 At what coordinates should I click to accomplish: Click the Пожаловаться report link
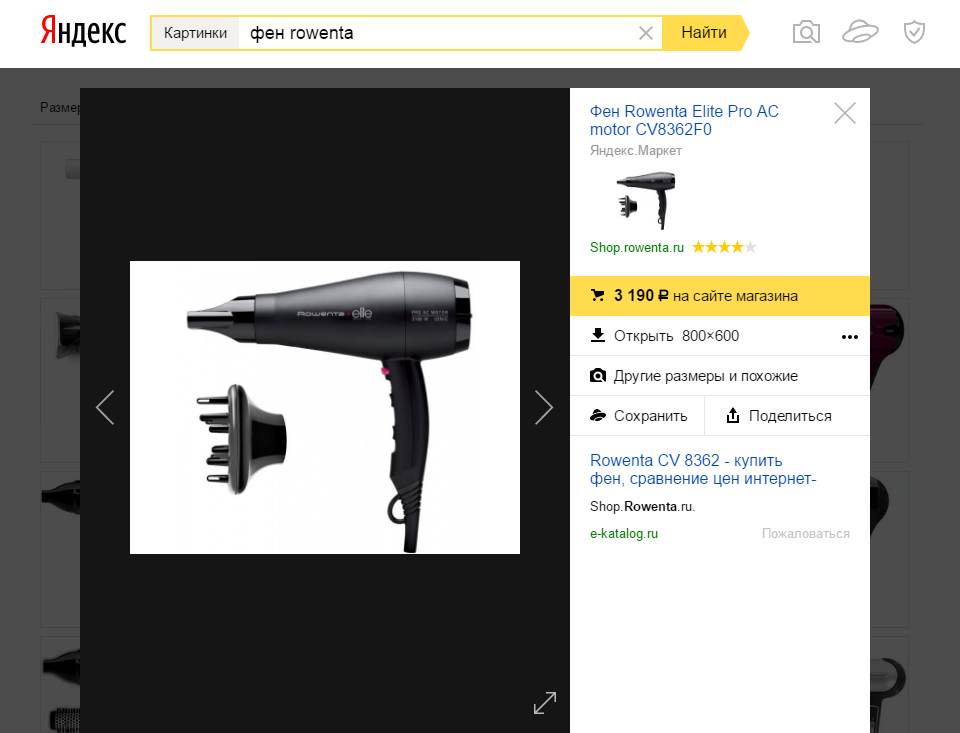tap(806, 533)
